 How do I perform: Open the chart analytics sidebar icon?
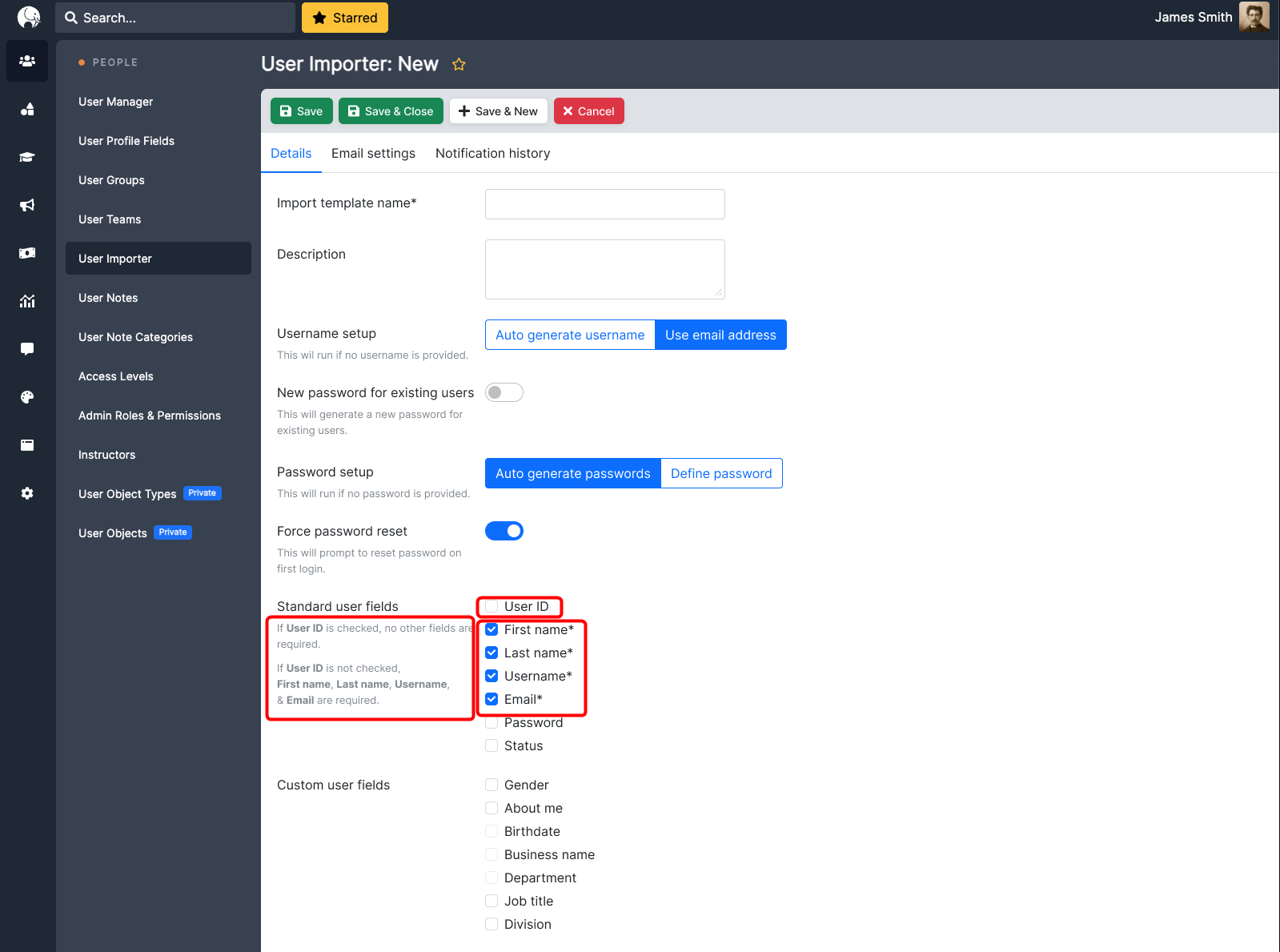click(27, 301)
